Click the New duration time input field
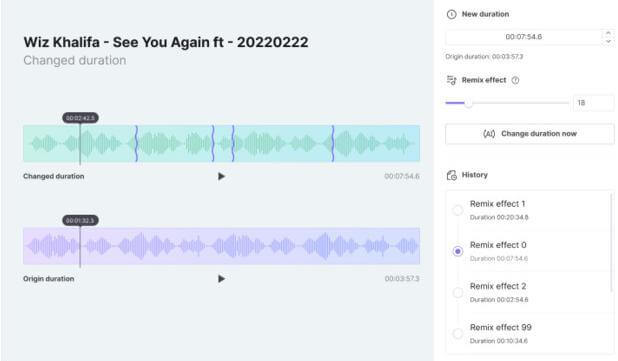618x361 pixels. (524, 37)
